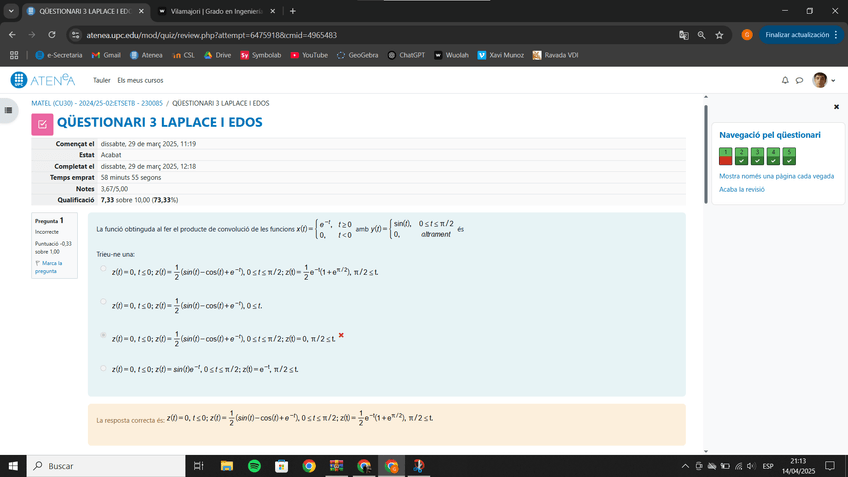848x477 pixels.
Task: Click 'Acaba la revisió' link
Action: [x=741, y=188]
